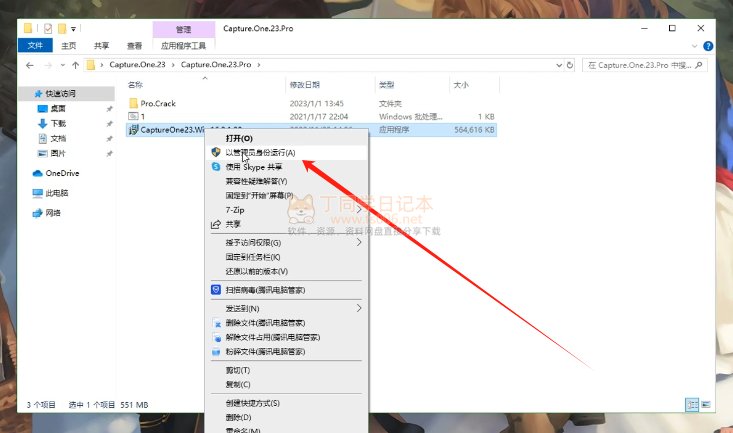
Task: Open the File ribbon tab
Action: coord(35,45)
